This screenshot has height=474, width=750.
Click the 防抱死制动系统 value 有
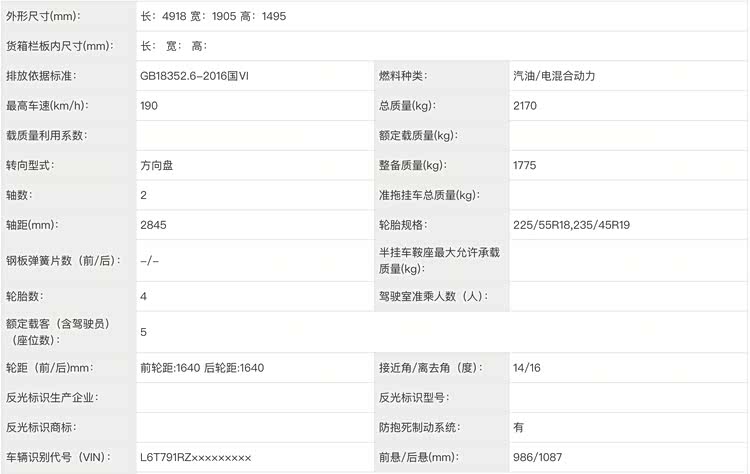click(x=519, y=427)
